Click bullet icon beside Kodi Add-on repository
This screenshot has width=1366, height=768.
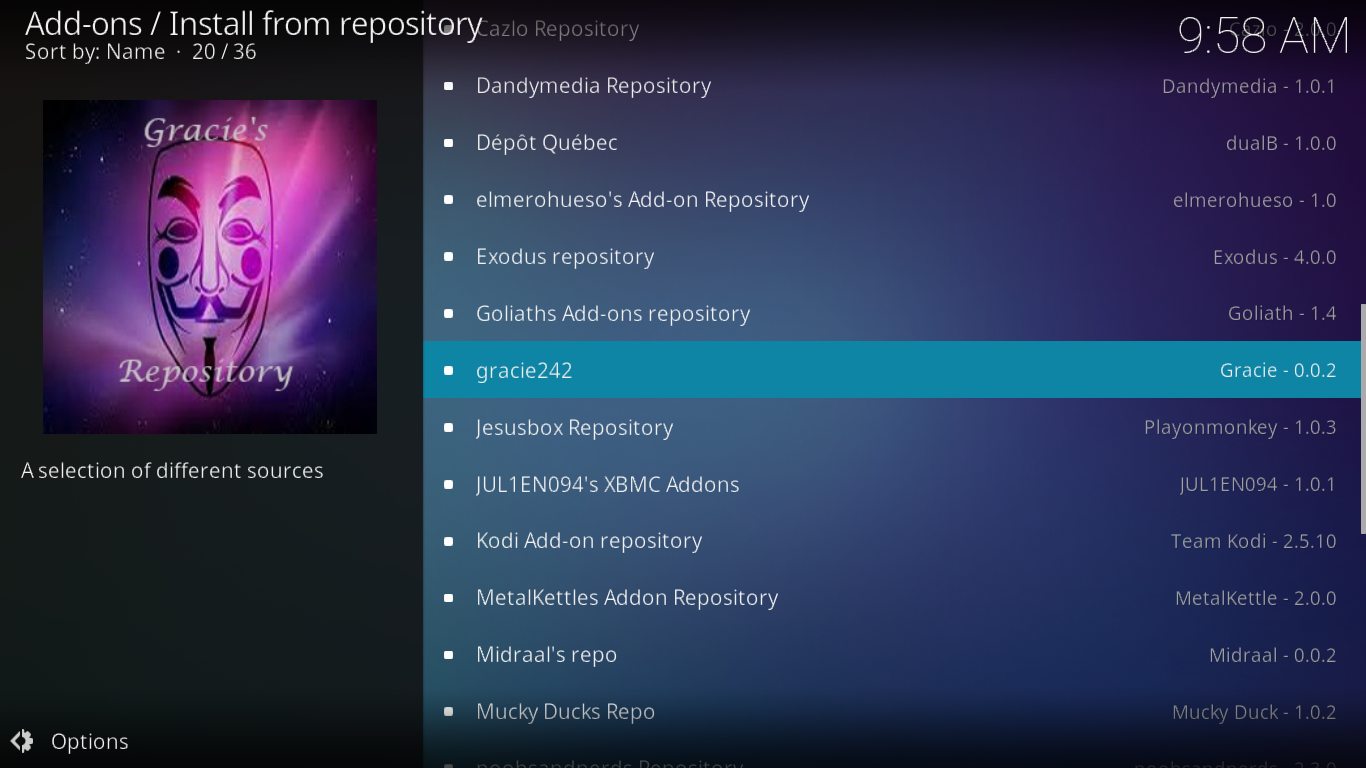tap(449, 541)
